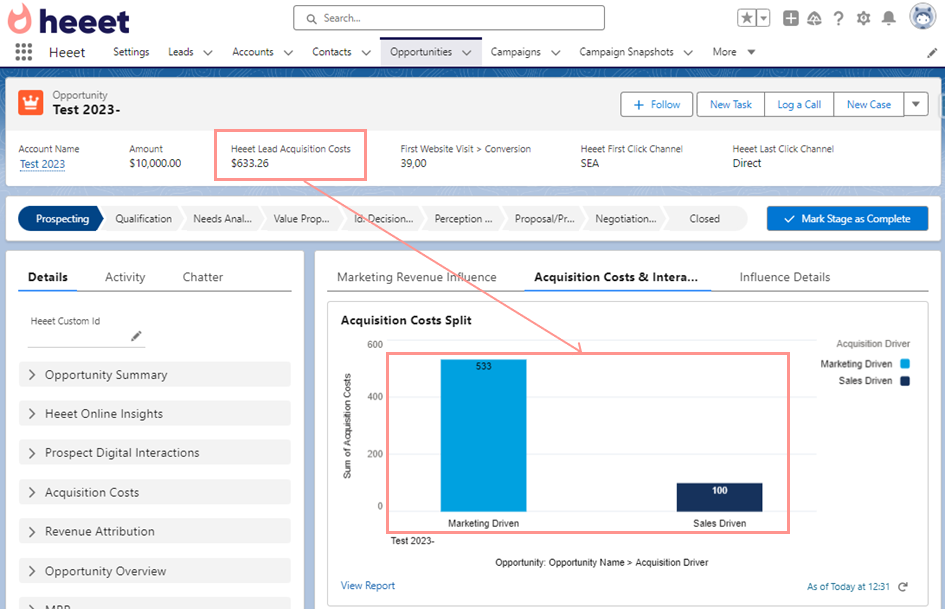Image resolution: width=945 pixels, height=609 pixels.
Task: Open the favorites list dropdown arrow
Action: tap(763, 18)
